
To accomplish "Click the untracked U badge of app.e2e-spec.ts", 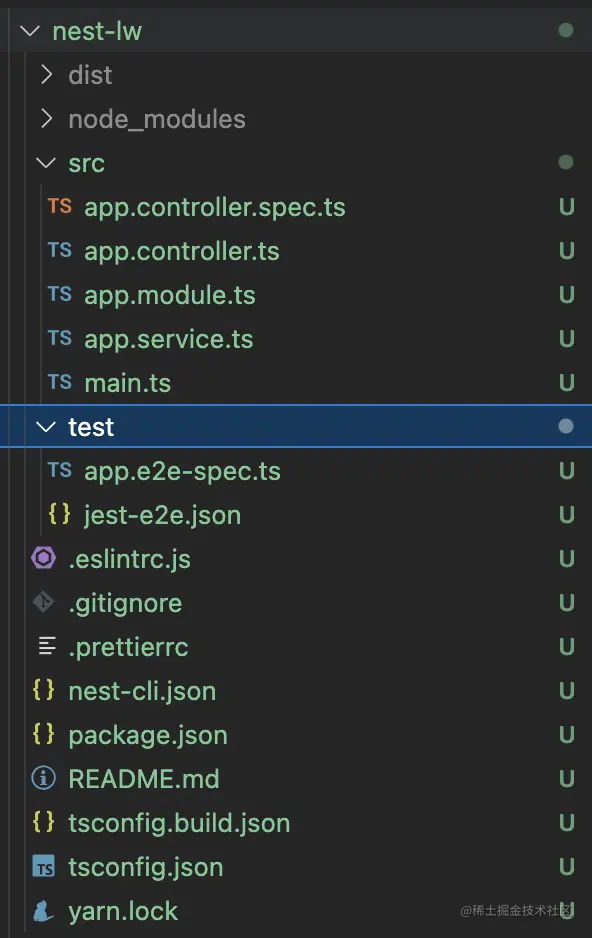I will 567,471.
